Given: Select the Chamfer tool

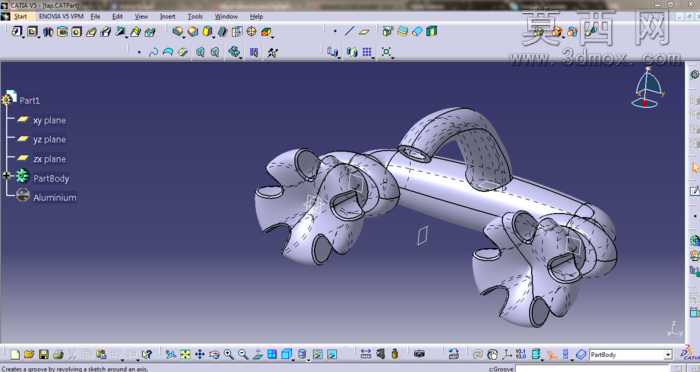Looking at the screenshot, I should [192, 32].
